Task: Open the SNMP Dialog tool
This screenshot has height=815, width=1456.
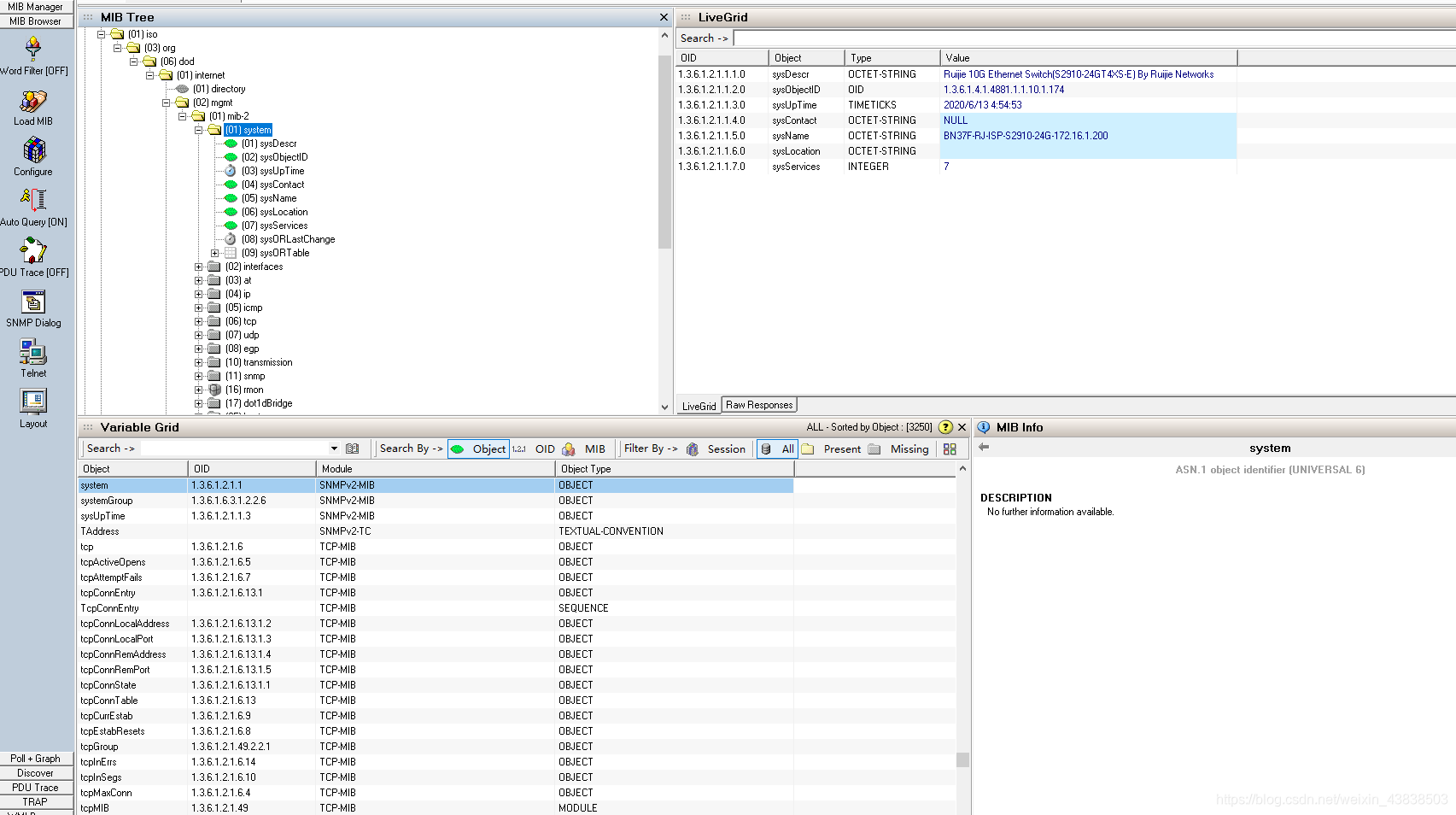Action: coord(33,302)
